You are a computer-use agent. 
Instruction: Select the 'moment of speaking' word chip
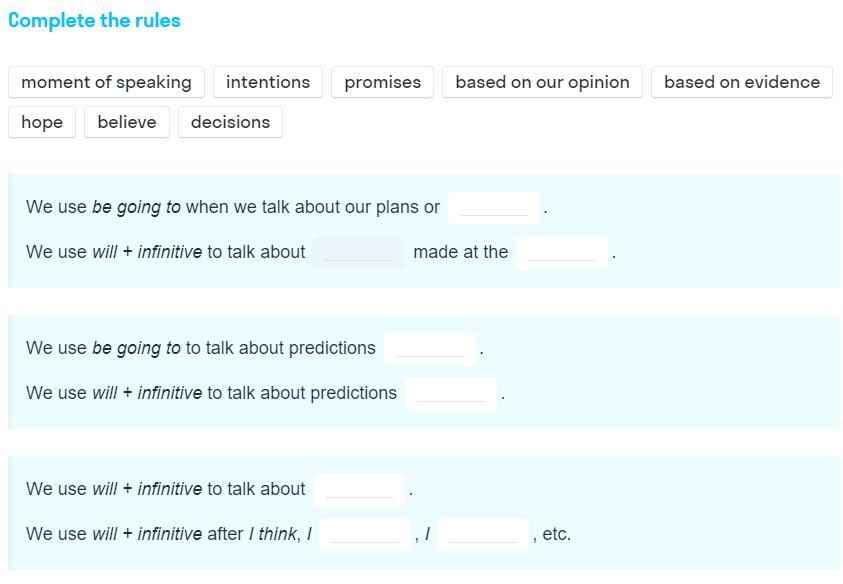point(106,82)
